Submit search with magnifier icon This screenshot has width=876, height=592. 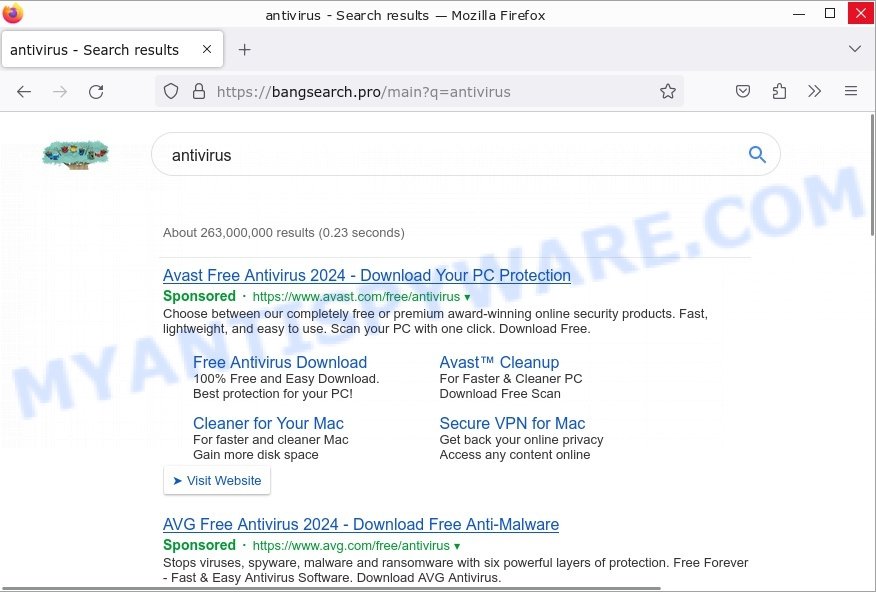coord(757,154)
